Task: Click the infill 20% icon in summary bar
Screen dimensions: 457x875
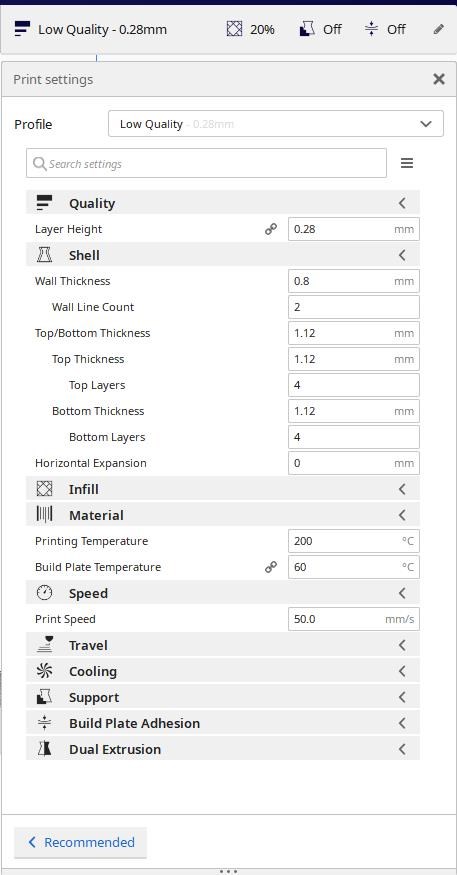Action: 234,28
